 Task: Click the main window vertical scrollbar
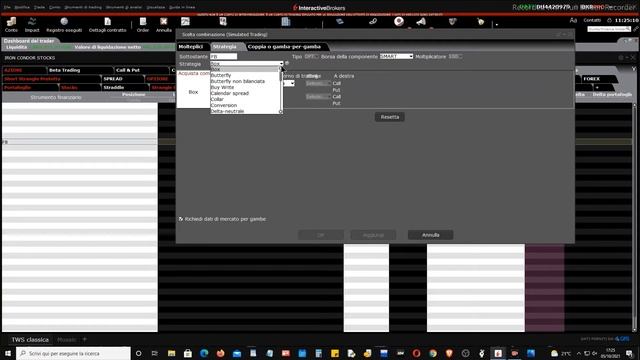tap(634, 218)
